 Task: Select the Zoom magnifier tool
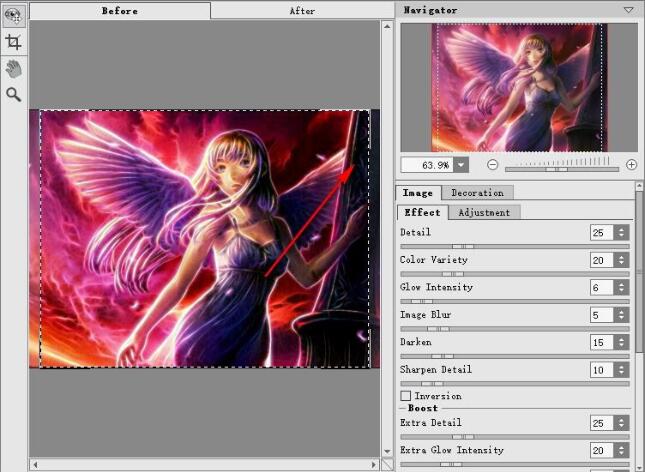pos(14,95)
